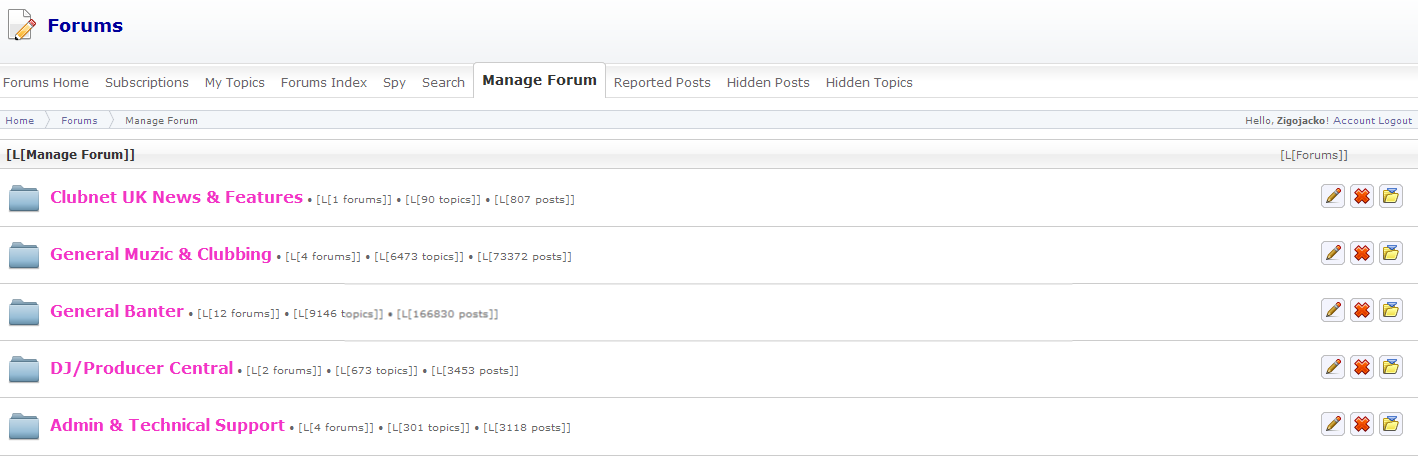Click blue folder icon beside Admin & Technical Support
The width and height of the screenshot is (1418, 467).
(24, 427)
